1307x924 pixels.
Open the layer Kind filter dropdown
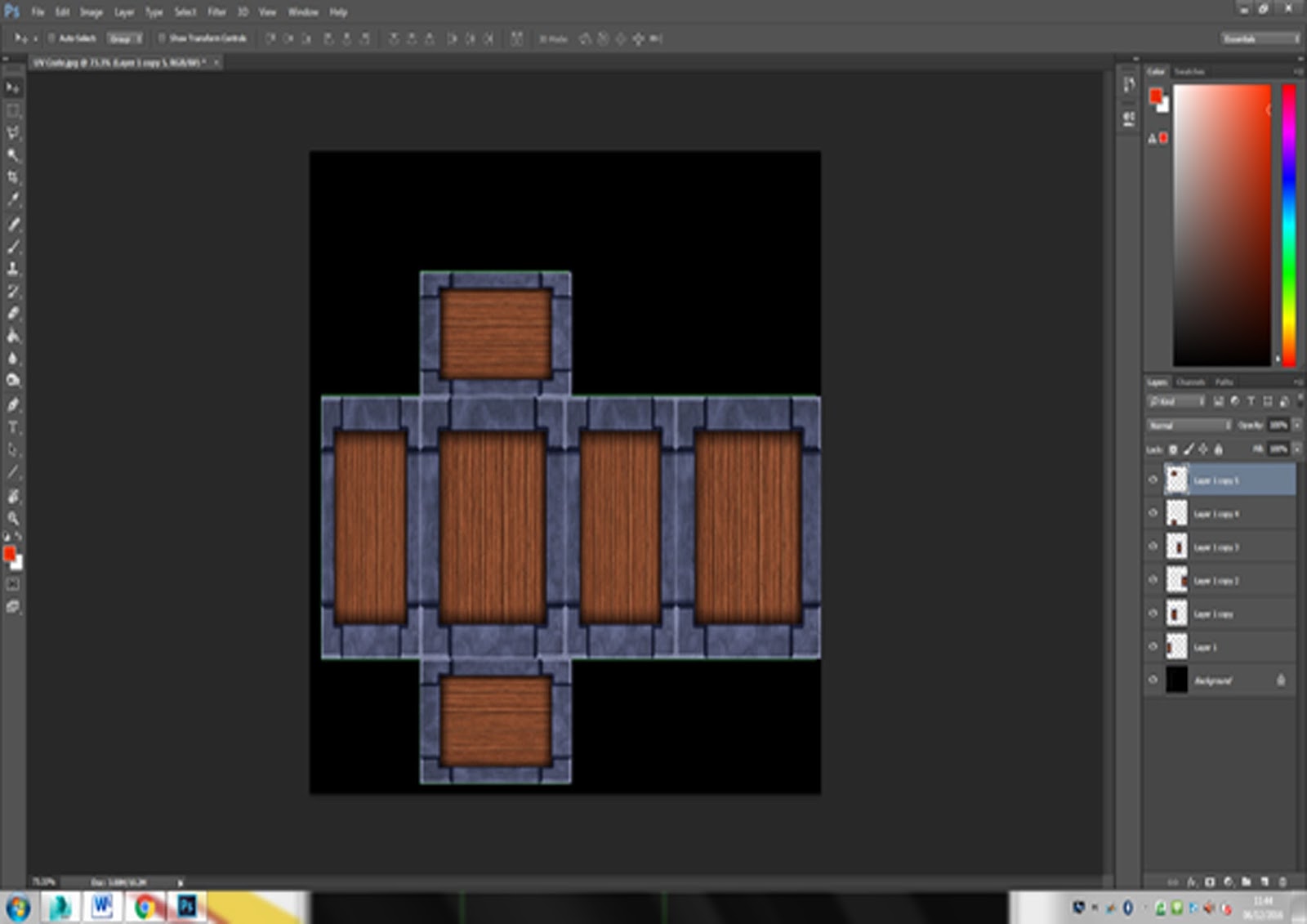1176,401
